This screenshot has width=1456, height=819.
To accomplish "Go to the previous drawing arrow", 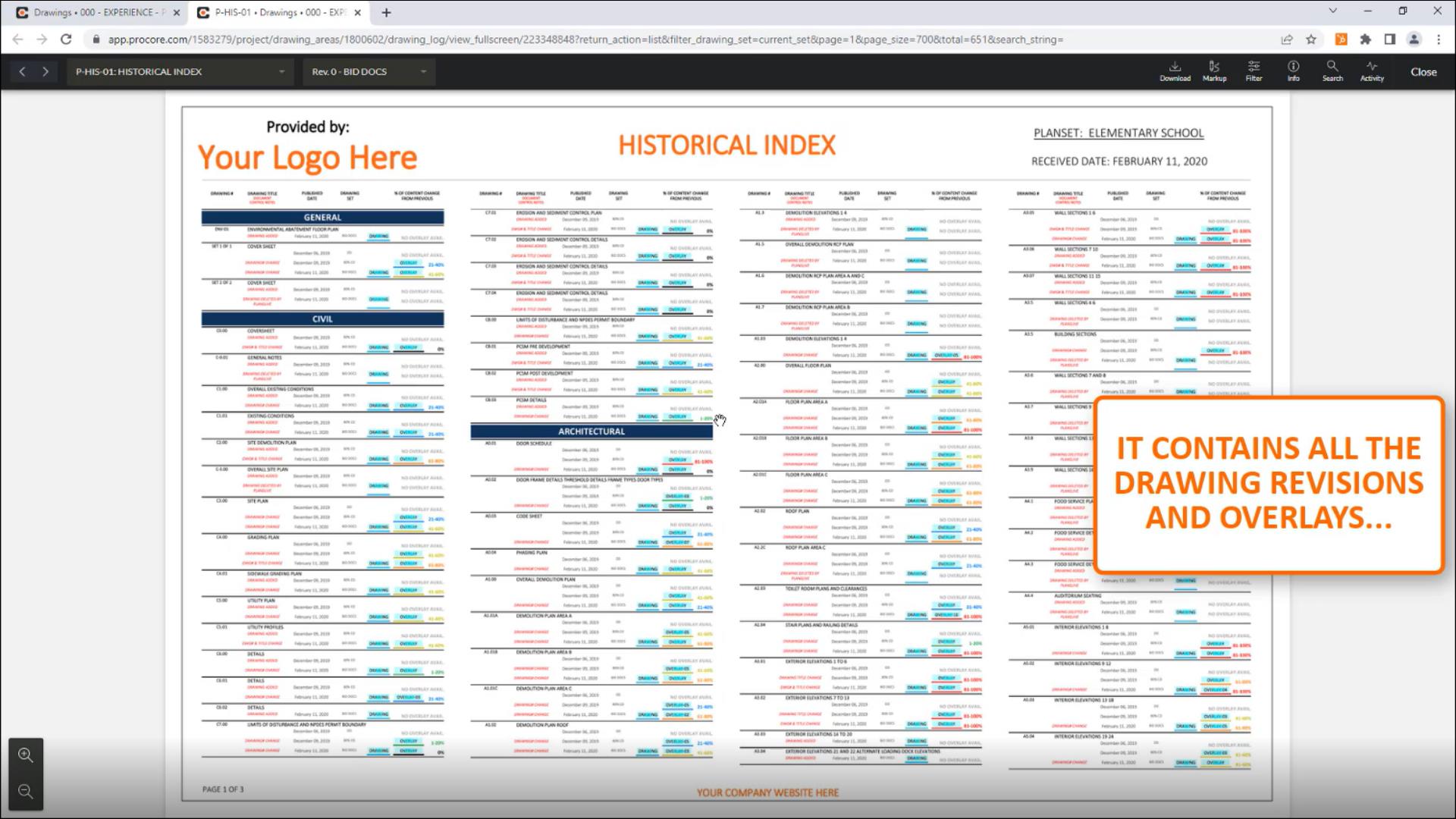I will [x=22, y=71].
